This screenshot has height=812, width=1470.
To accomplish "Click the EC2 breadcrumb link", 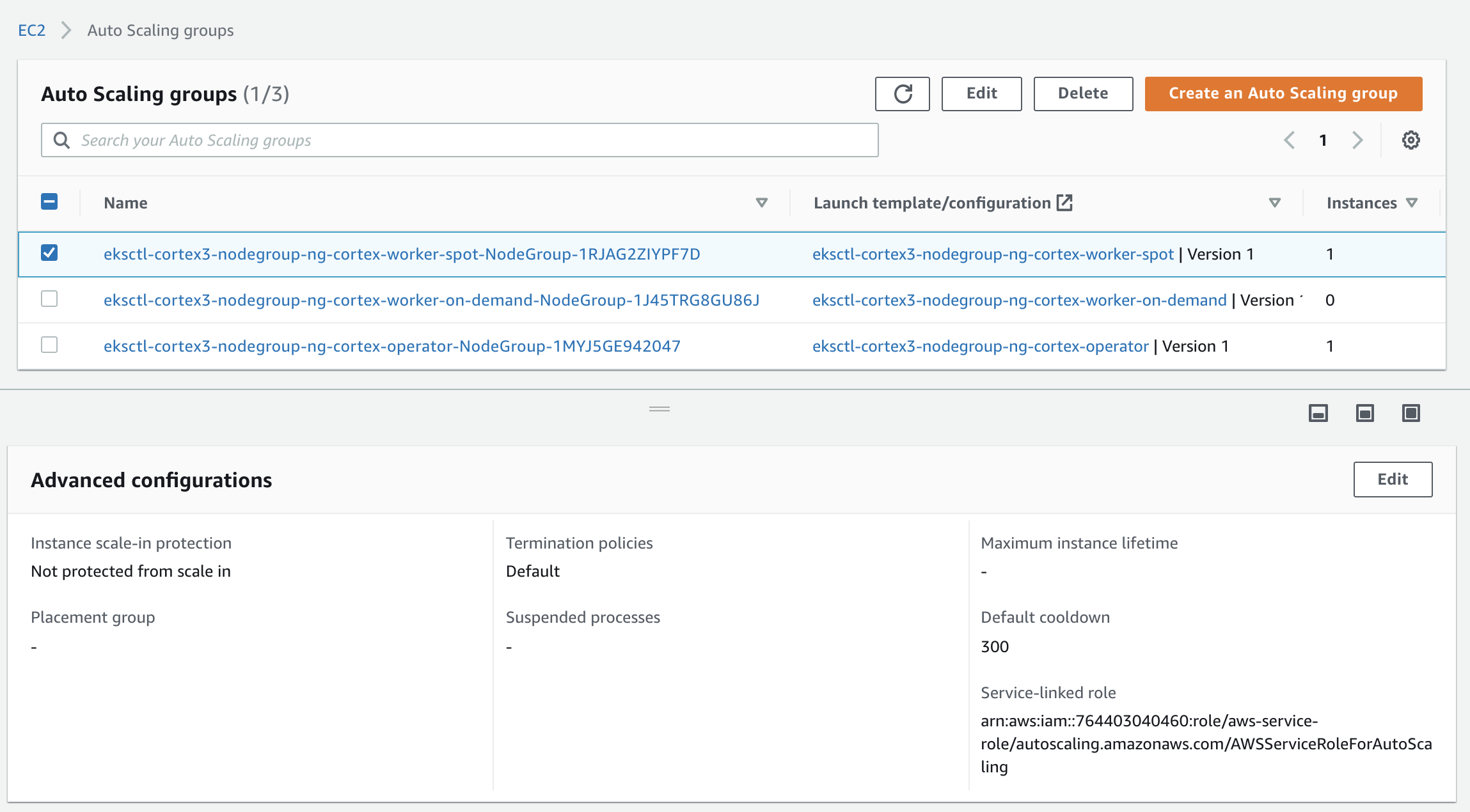I will coord(31,30).
